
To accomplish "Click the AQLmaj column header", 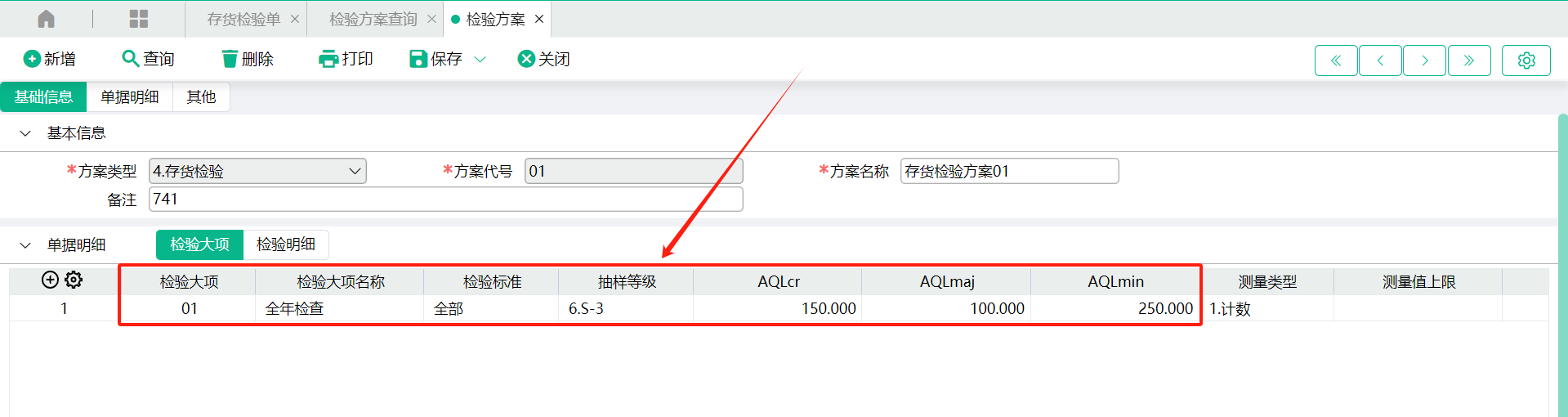I will pyautogui.click(x=946, y=281).
